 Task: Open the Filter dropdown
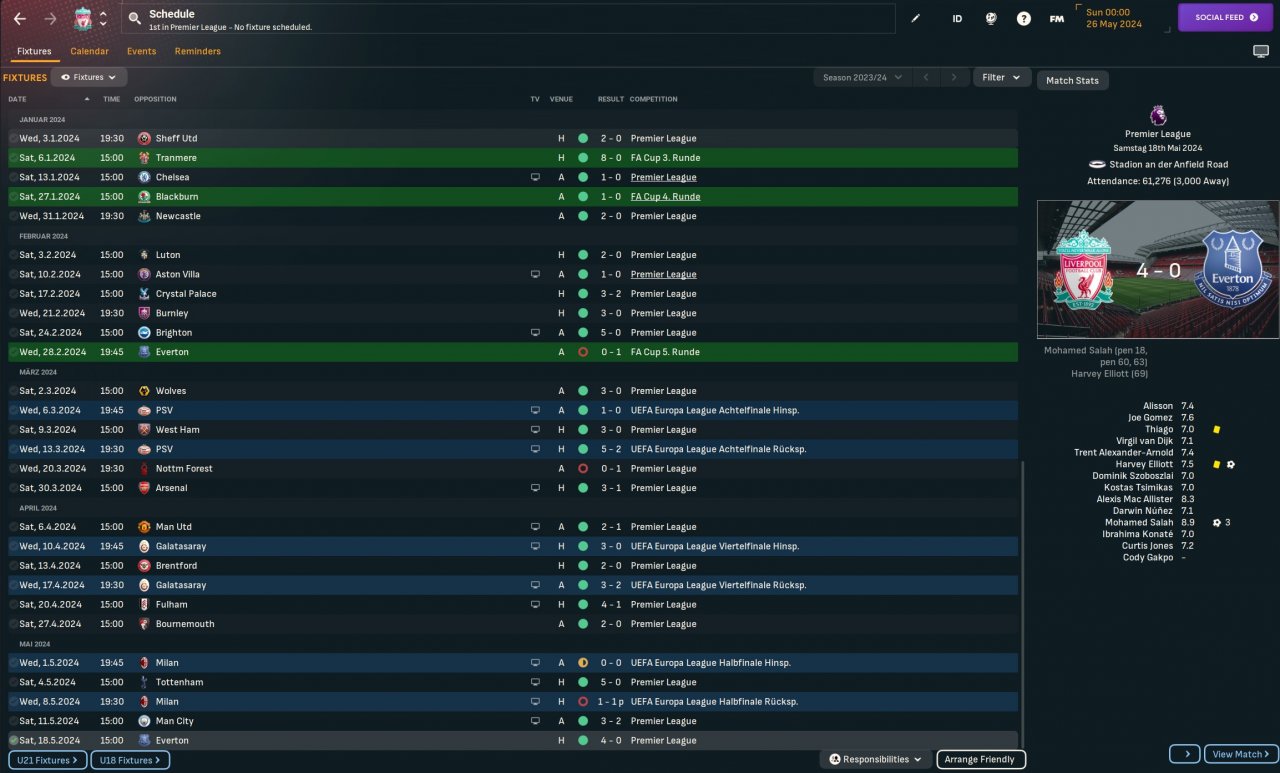pyautogui.click(x=1002, y=77)
